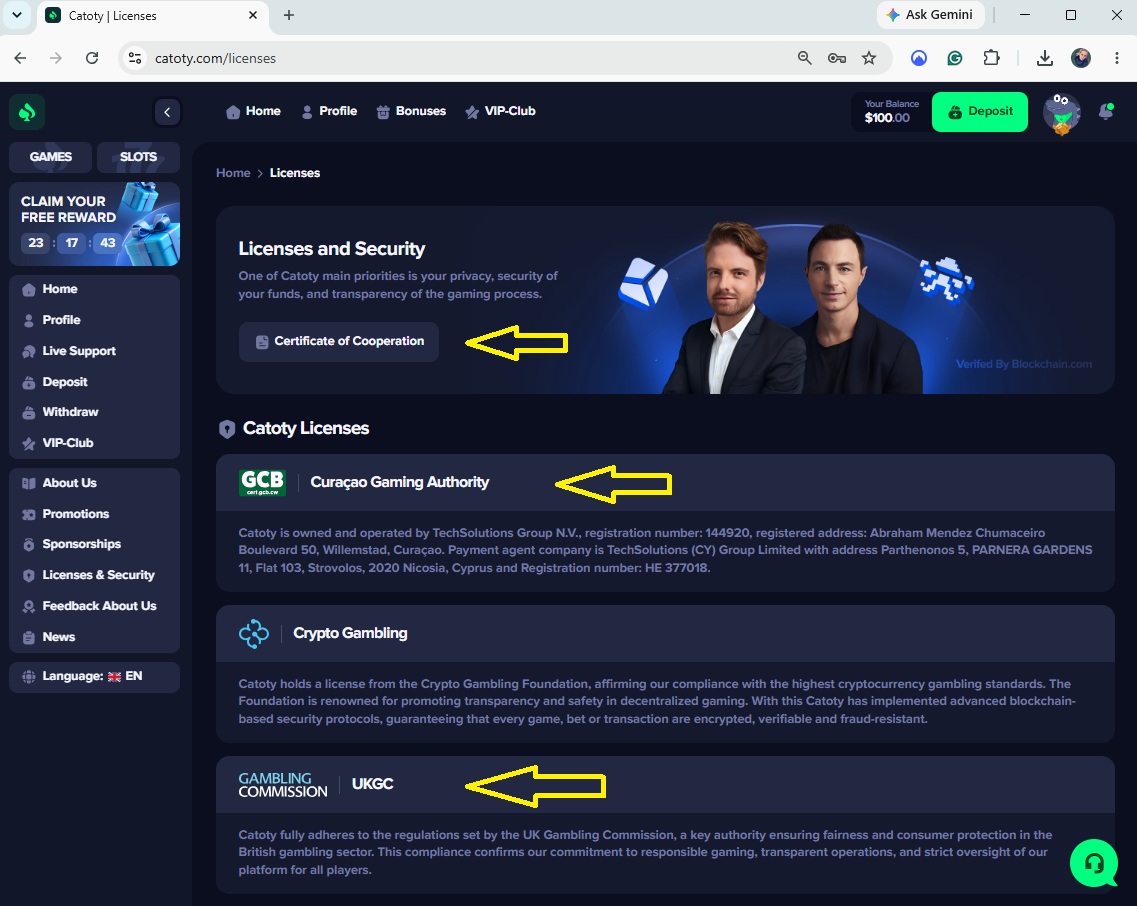Open Licenses & Security in the sidebar

click(94, 575)
